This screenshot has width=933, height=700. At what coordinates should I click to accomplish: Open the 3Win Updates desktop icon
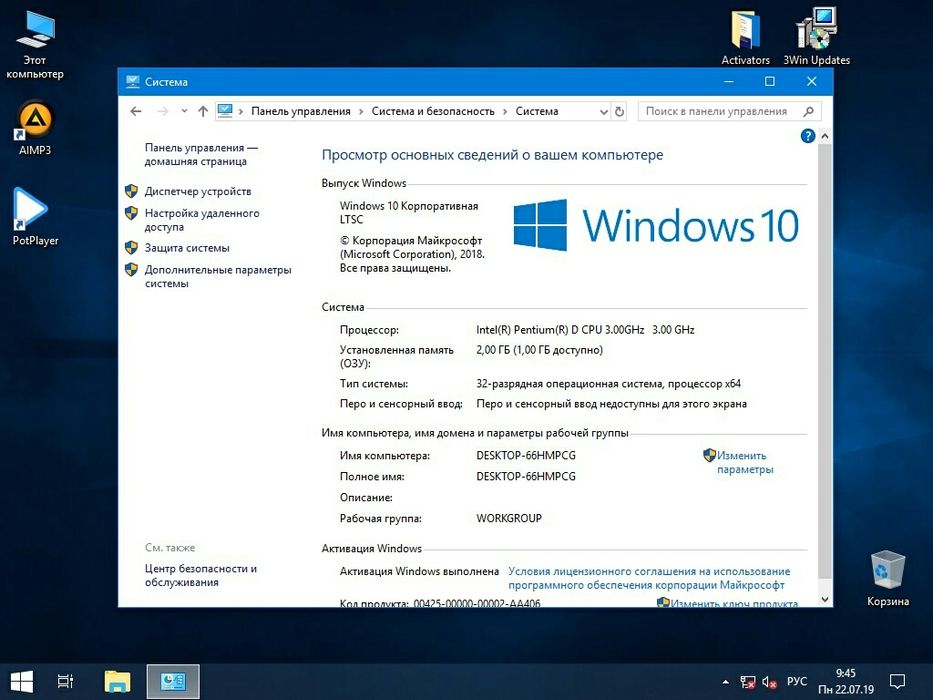coord(816,37)
